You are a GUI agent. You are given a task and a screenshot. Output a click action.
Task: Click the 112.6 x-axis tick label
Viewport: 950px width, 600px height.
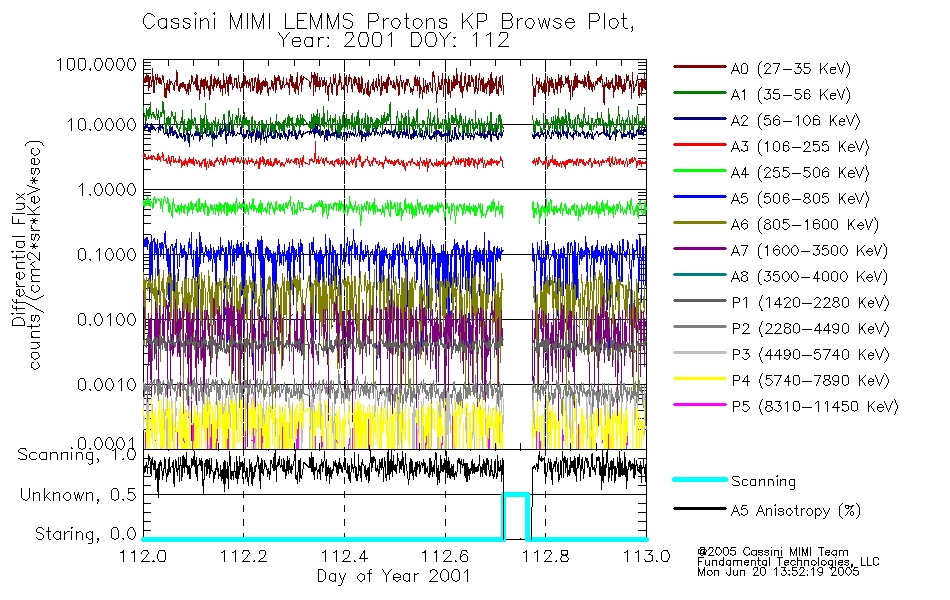coord(445,556)
